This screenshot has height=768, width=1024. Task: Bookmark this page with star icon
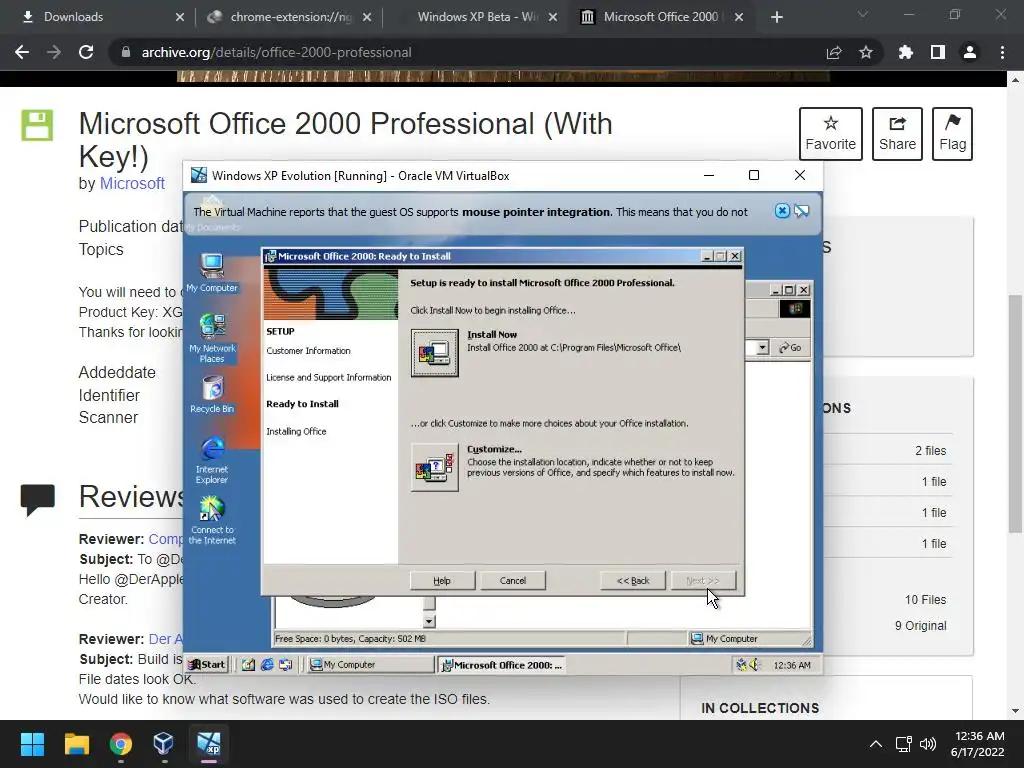[x=866, y=52]
